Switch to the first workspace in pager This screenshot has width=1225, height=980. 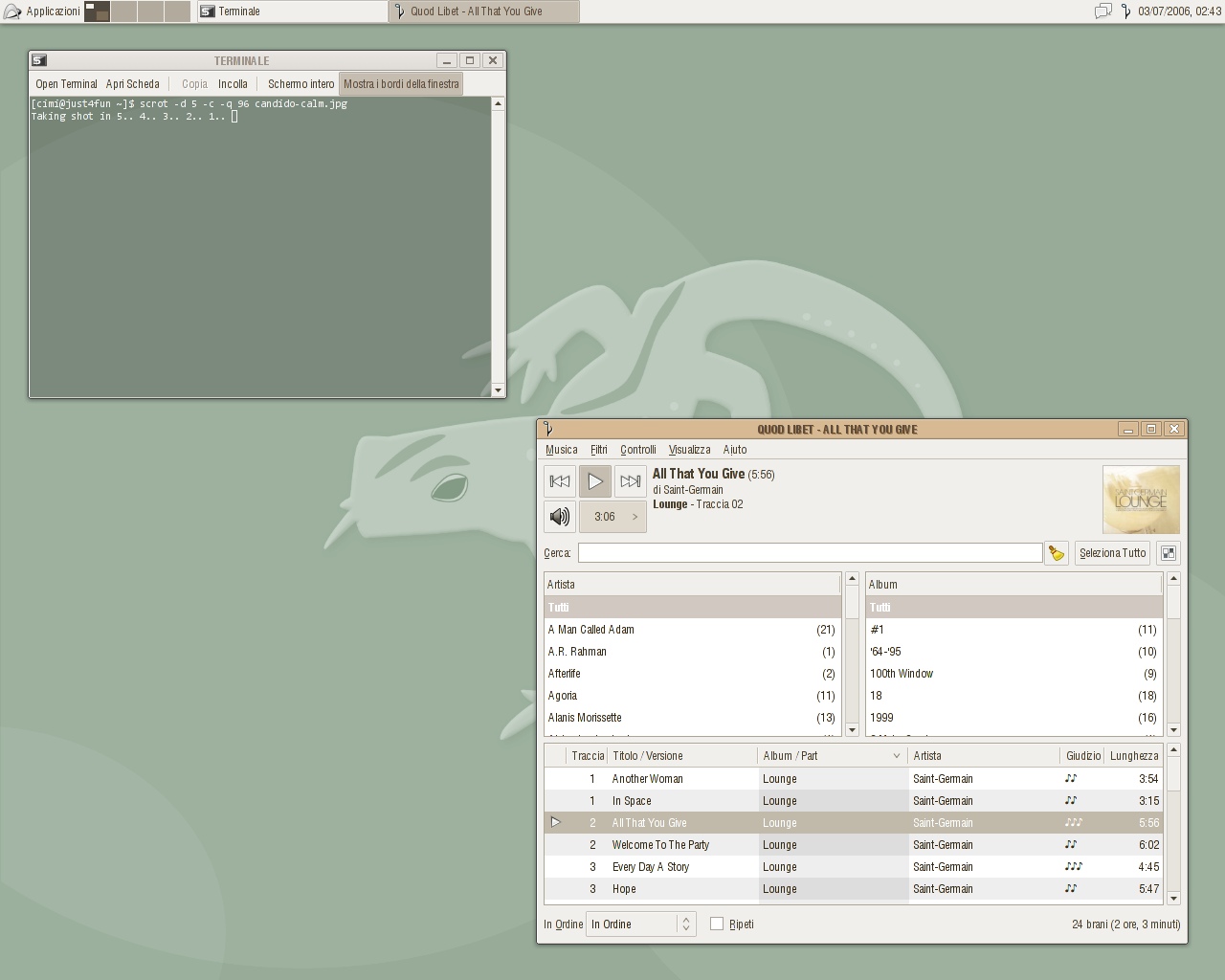pos(97,11)
